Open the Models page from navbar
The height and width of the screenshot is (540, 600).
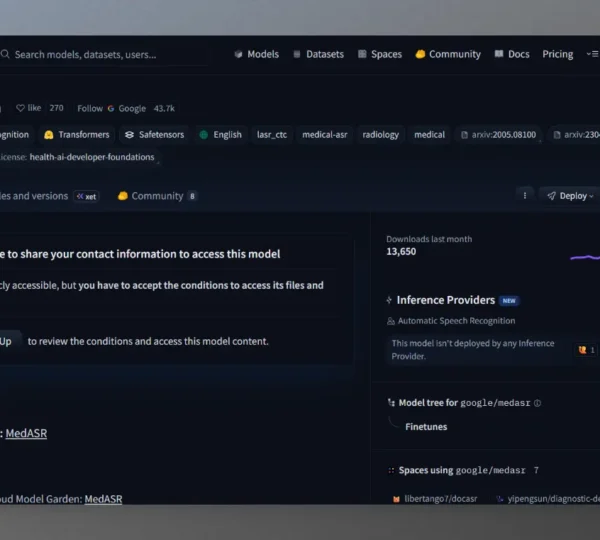256,54
